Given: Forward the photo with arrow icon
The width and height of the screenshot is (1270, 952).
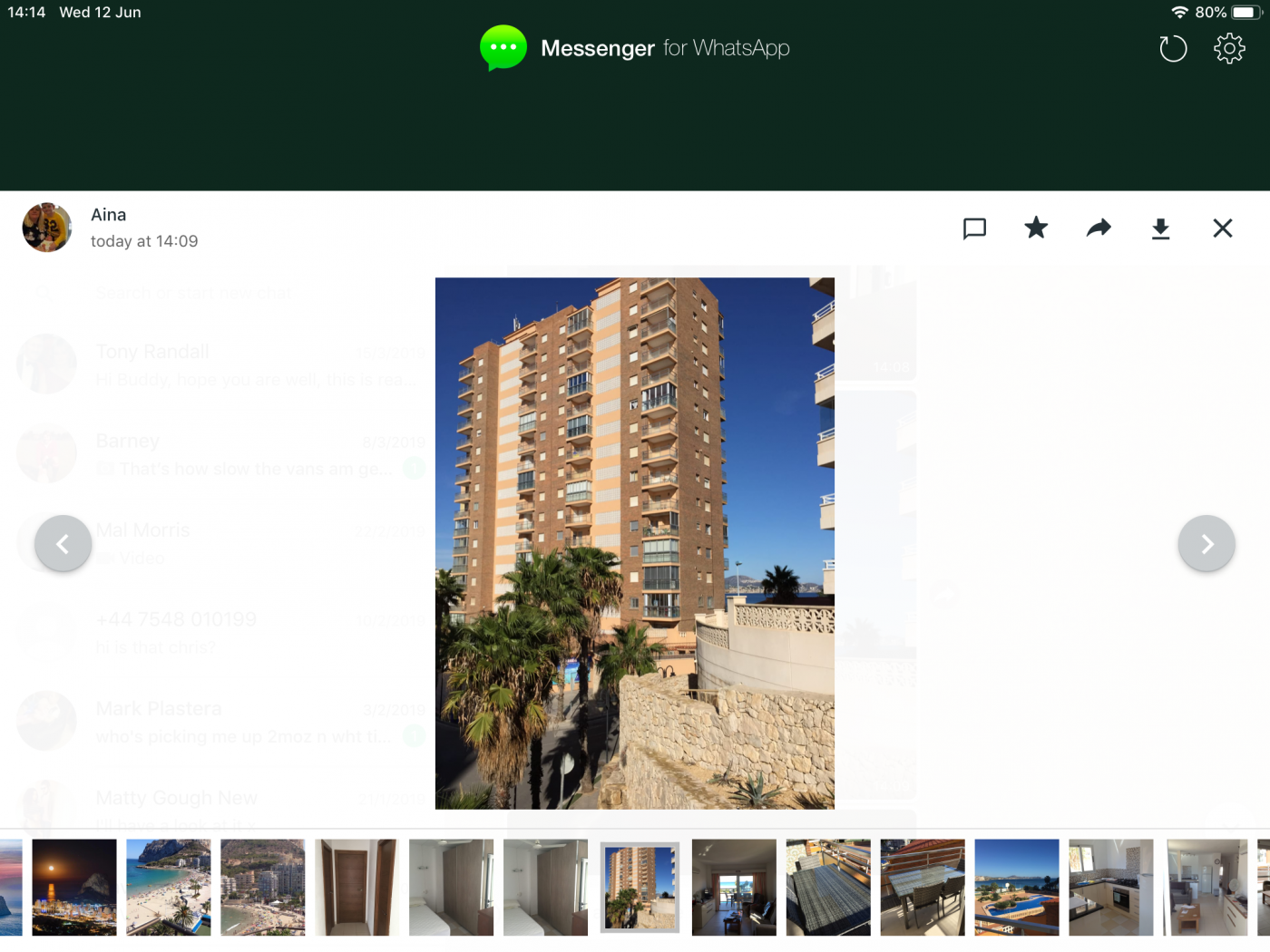Looking at the screenshot, I should (1099, 228).
